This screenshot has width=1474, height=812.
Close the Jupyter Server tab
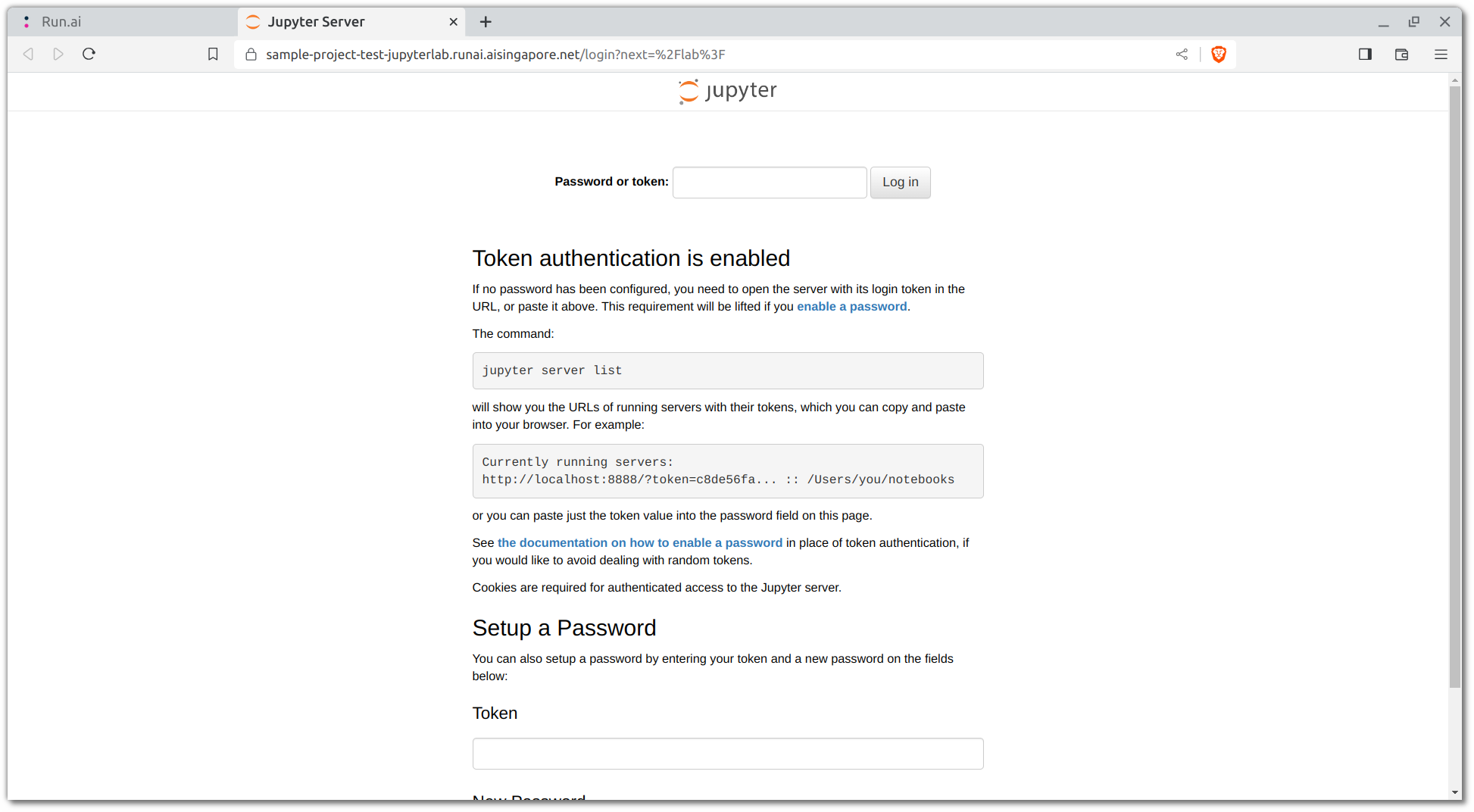click(453, 22)
